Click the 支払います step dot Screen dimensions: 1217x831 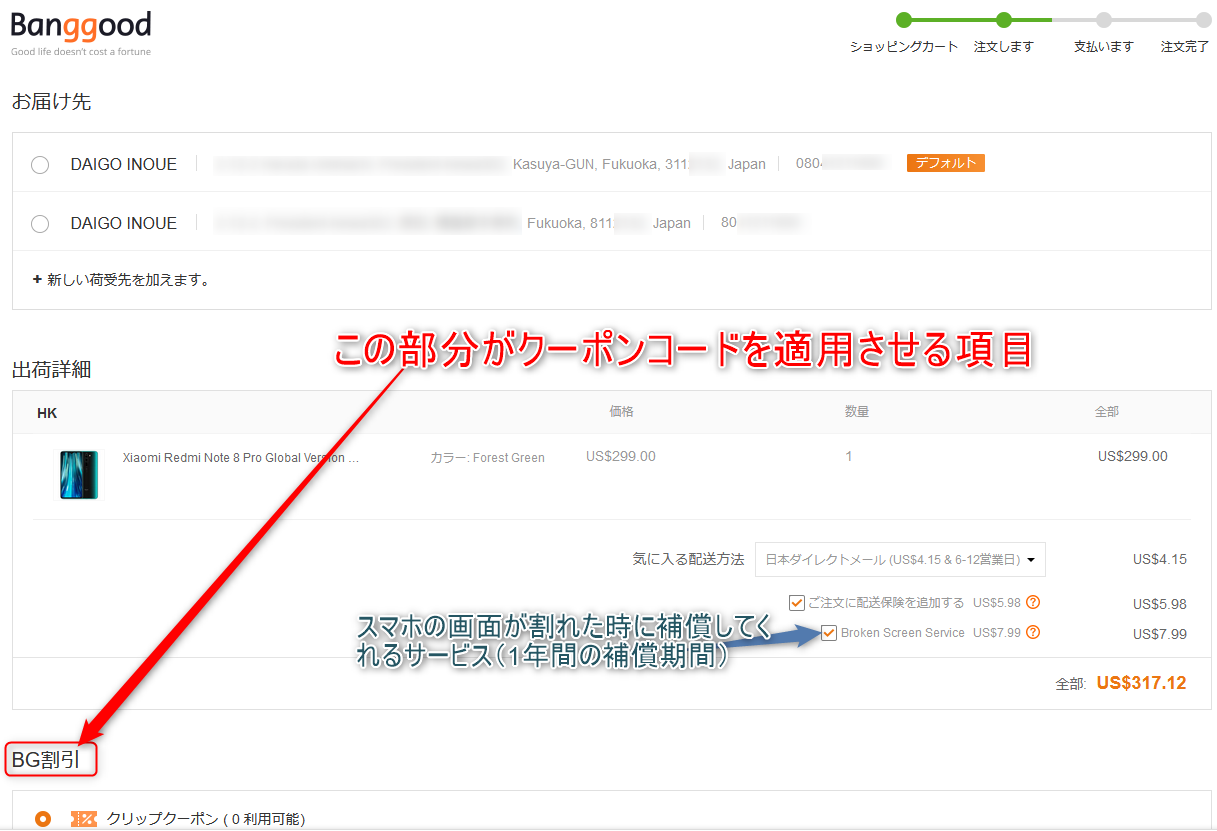1103,19
